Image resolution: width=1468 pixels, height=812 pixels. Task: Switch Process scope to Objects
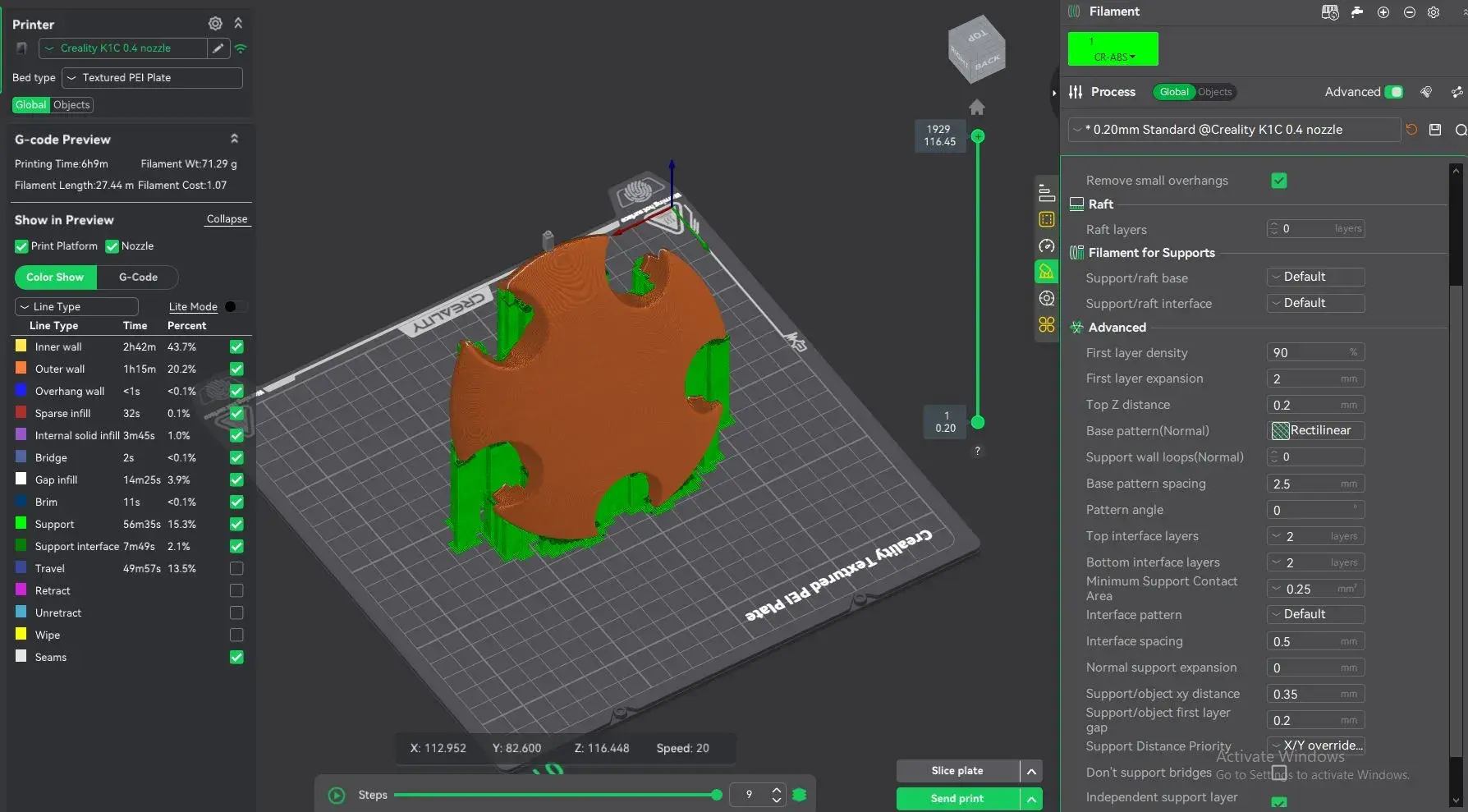click(1214, 92)
